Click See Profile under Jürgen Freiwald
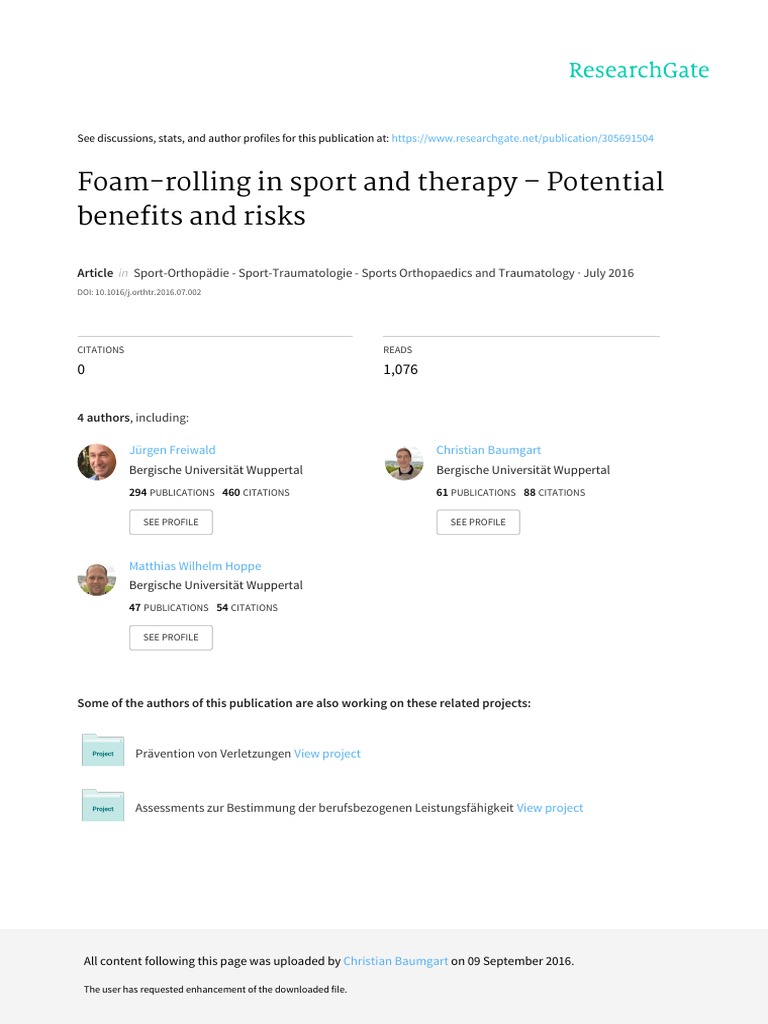The height and width of the screenshot is (1024, 768). [x=171, y=522]
